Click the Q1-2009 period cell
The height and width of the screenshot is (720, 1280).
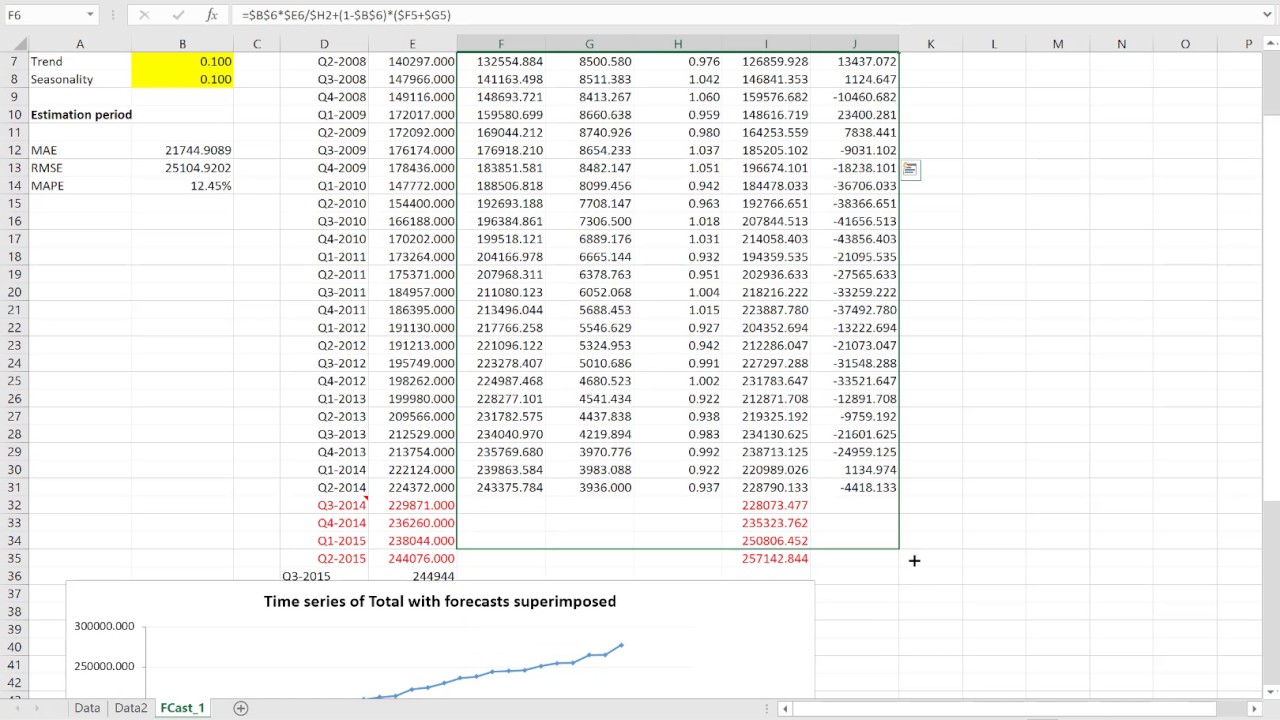click(x=324, y=115)
